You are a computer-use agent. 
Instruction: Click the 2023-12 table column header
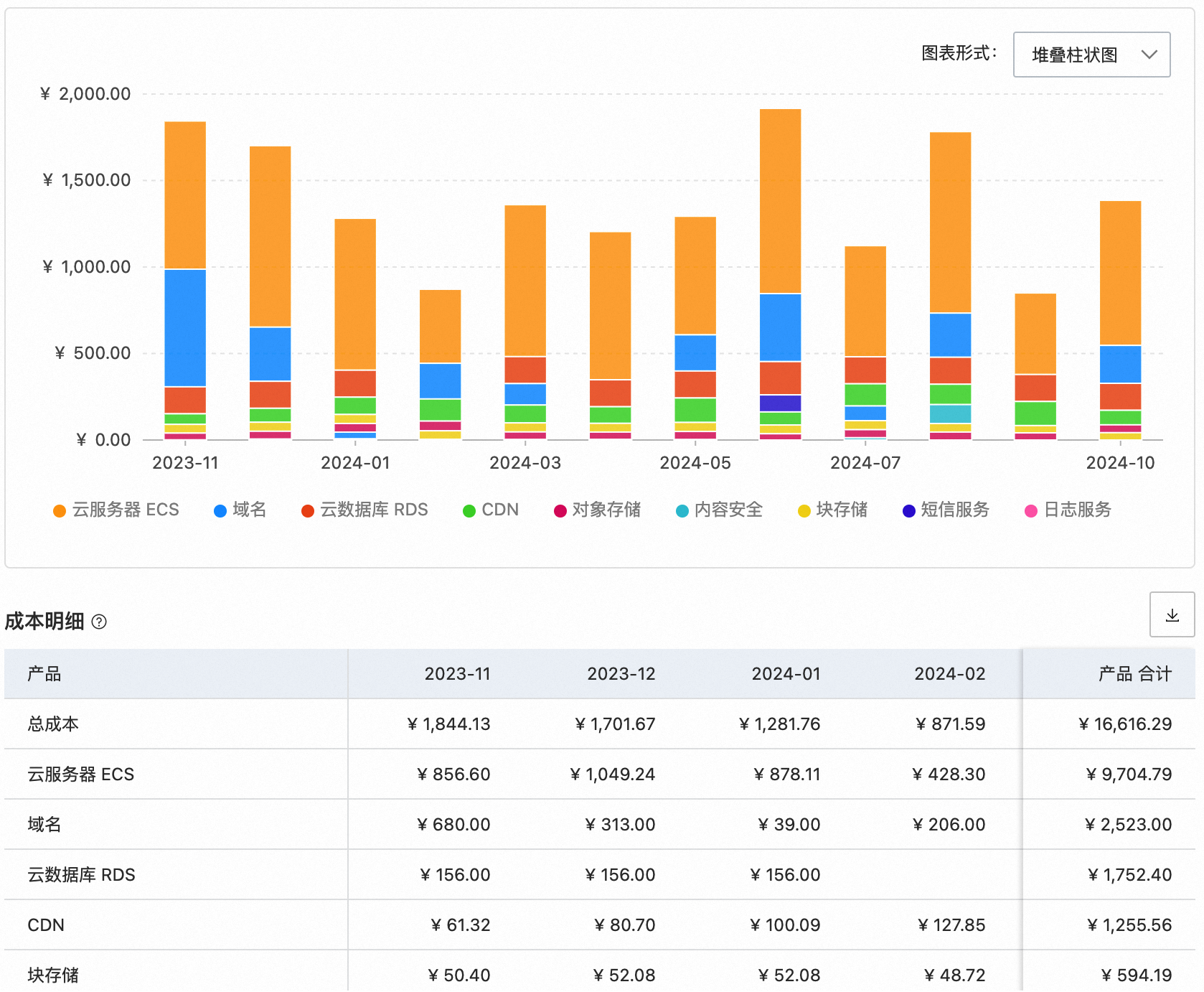621,674
